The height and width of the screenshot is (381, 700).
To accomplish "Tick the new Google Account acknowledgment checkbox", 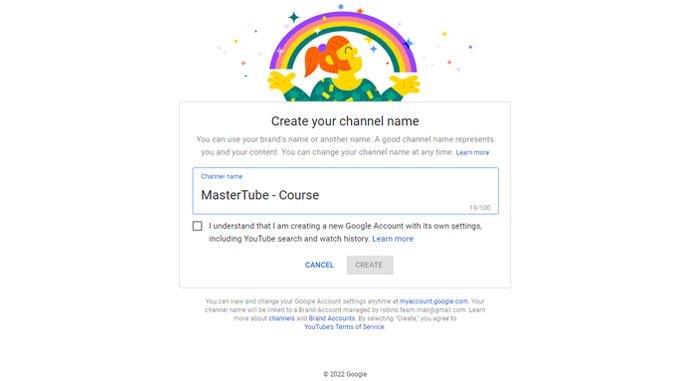I will pyautogui.click(x=197, y=226).
